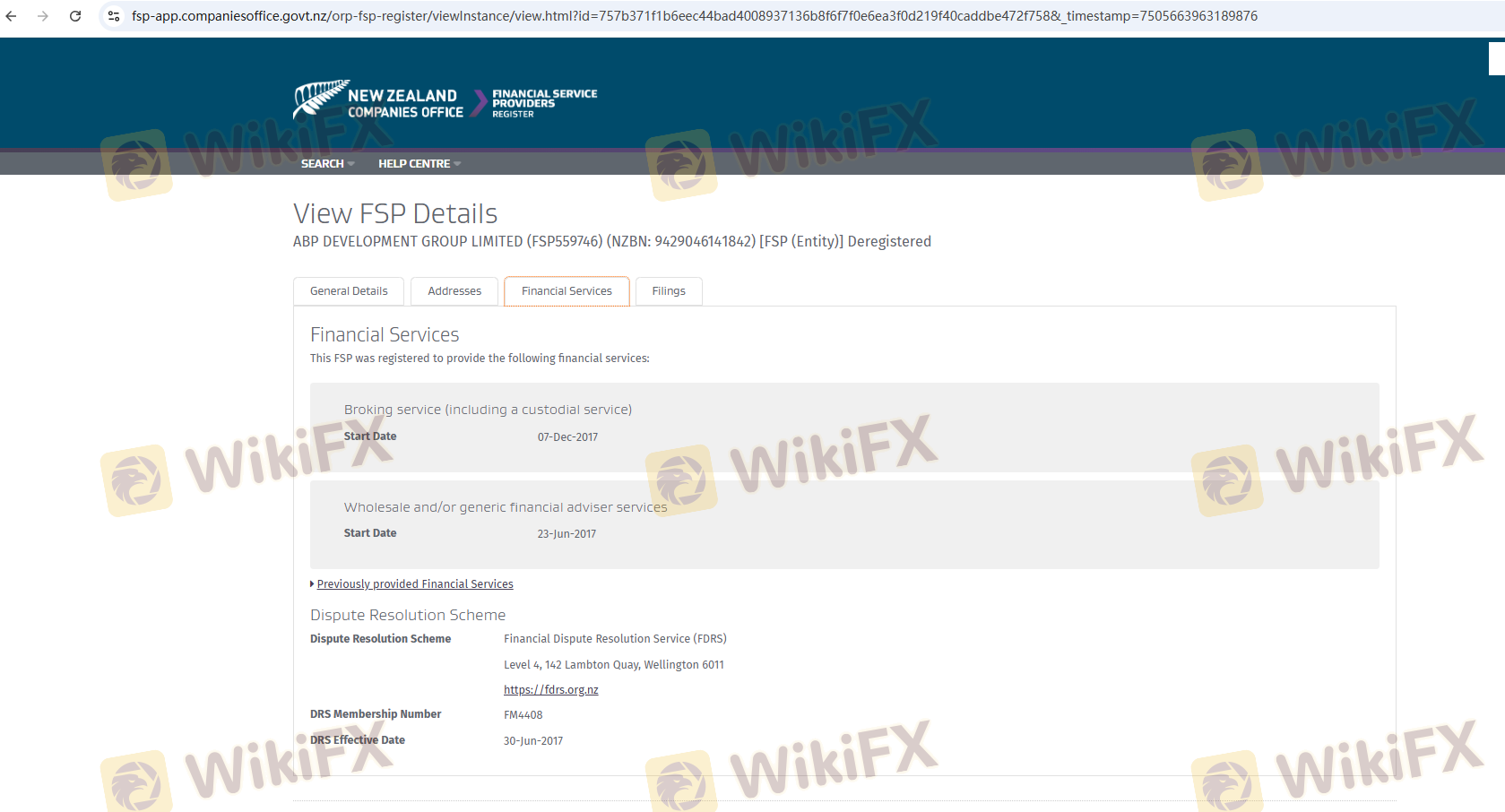Open the https://fdrs.org.nz link
This screenshot has height=812, width=1505.
click(550, 690)
